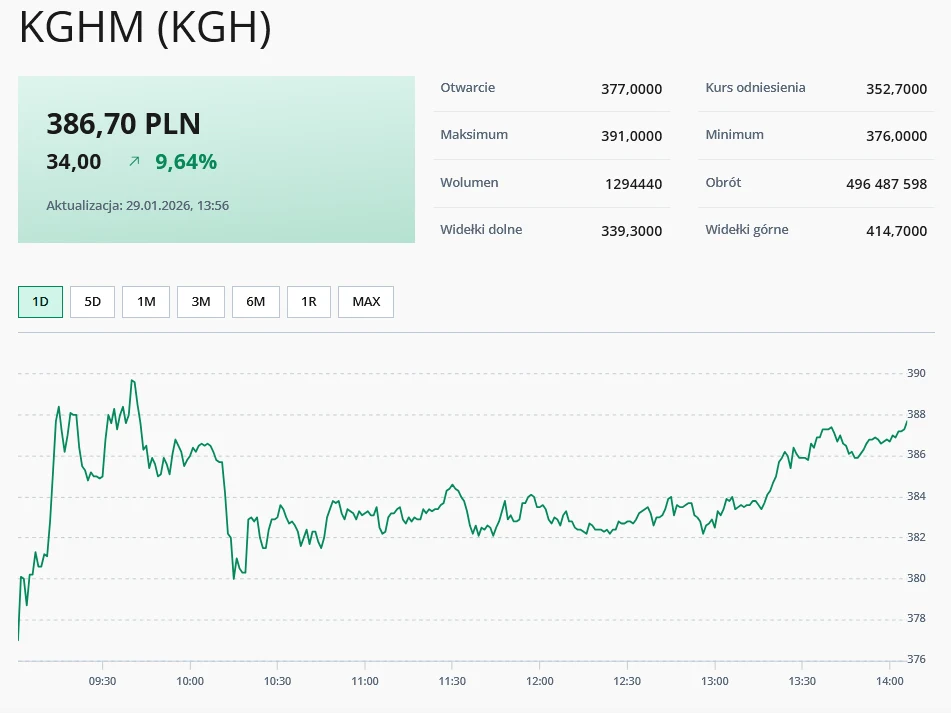Screen dimensions: 951x713
Task: Click the Minimum label
Action: (x=734, y=135)
